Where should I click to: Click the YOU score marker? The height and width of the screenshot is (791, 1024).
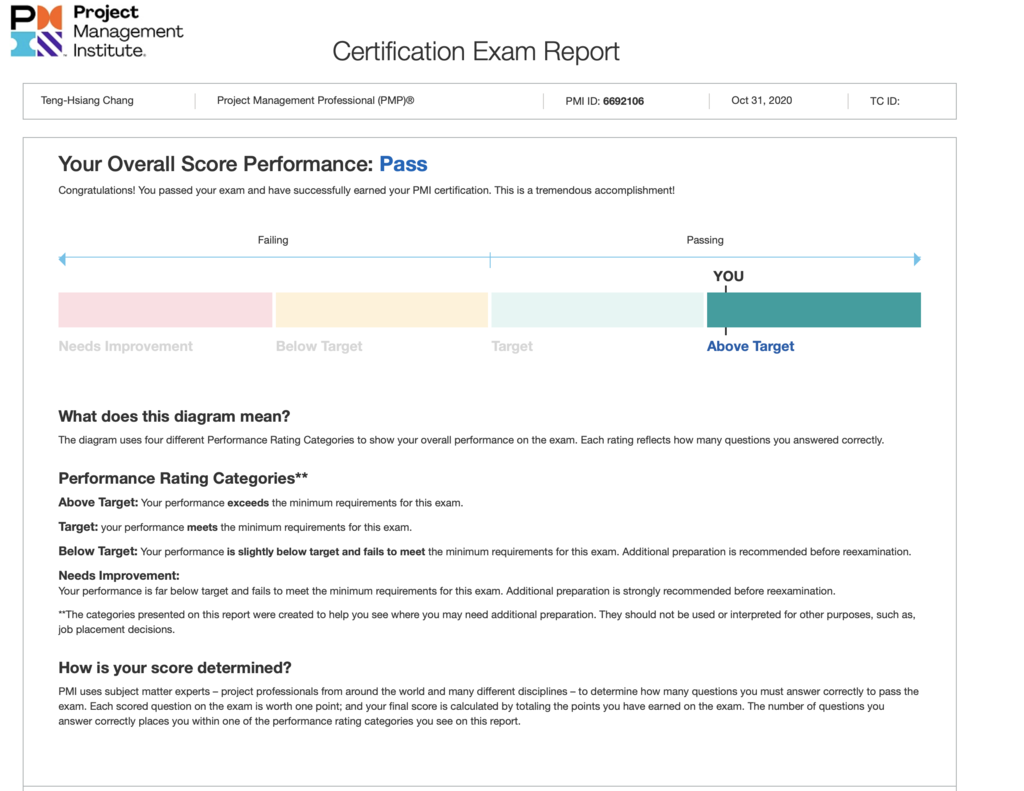pos(728,277)
